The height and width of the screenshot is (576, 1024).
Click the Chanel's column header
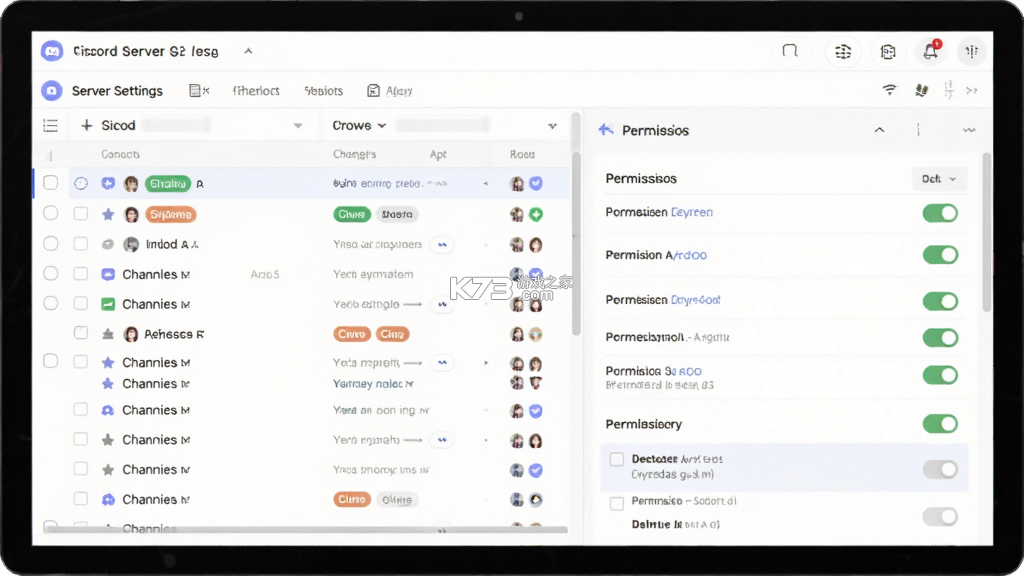coord(355,154)
